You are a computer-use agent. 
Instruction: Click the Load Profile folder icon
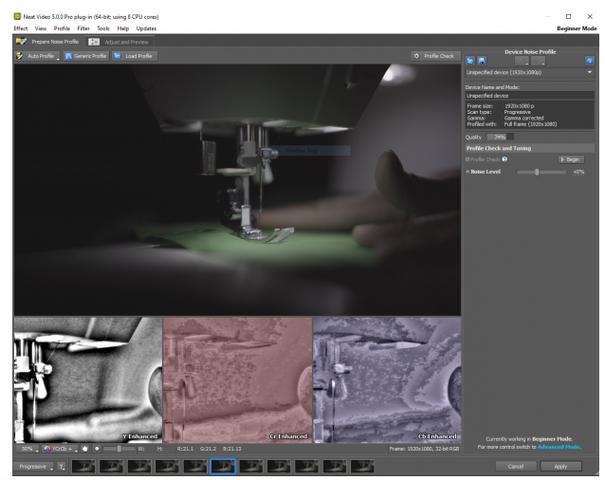[x=117, y=56]
